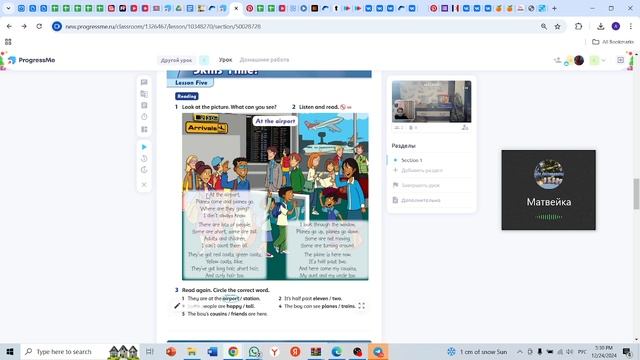Image resolution: width=640 pixels, height=360 pixels.
Task: Circle the word 'station' in sentence 1
Action: click(251, 298)
